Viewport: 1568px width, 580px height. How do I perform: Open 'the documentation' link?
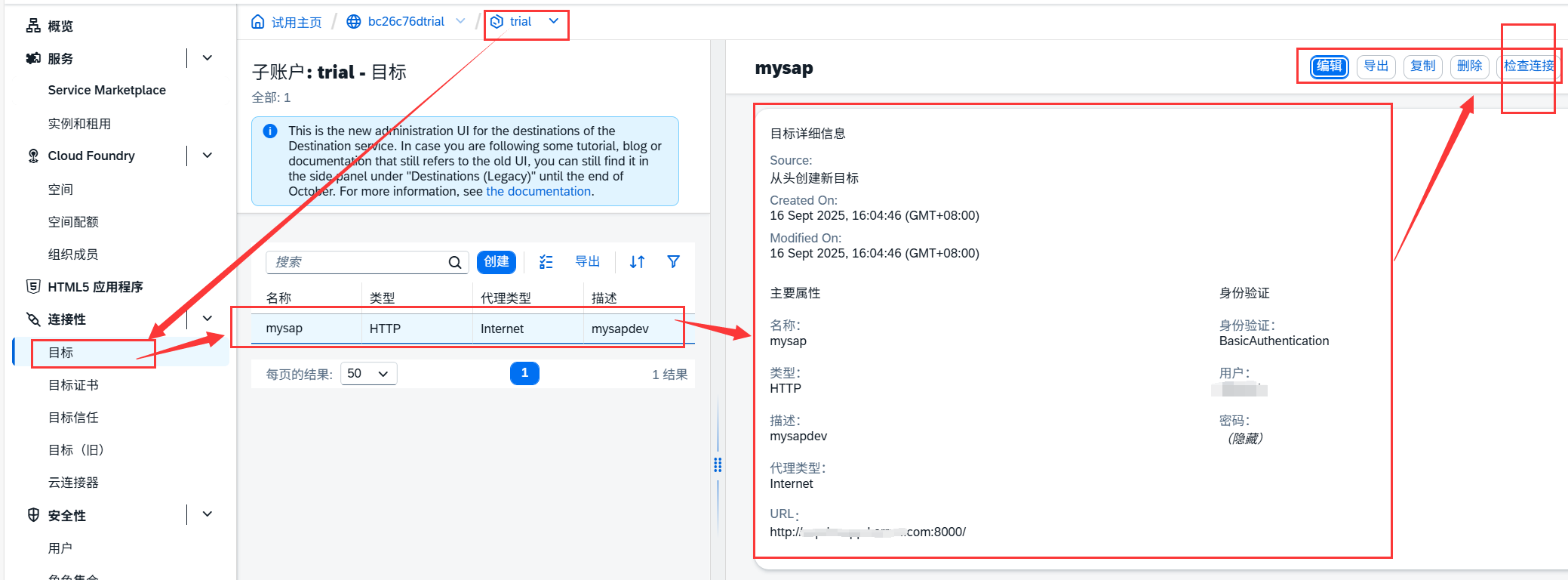[x=539, y=191]
